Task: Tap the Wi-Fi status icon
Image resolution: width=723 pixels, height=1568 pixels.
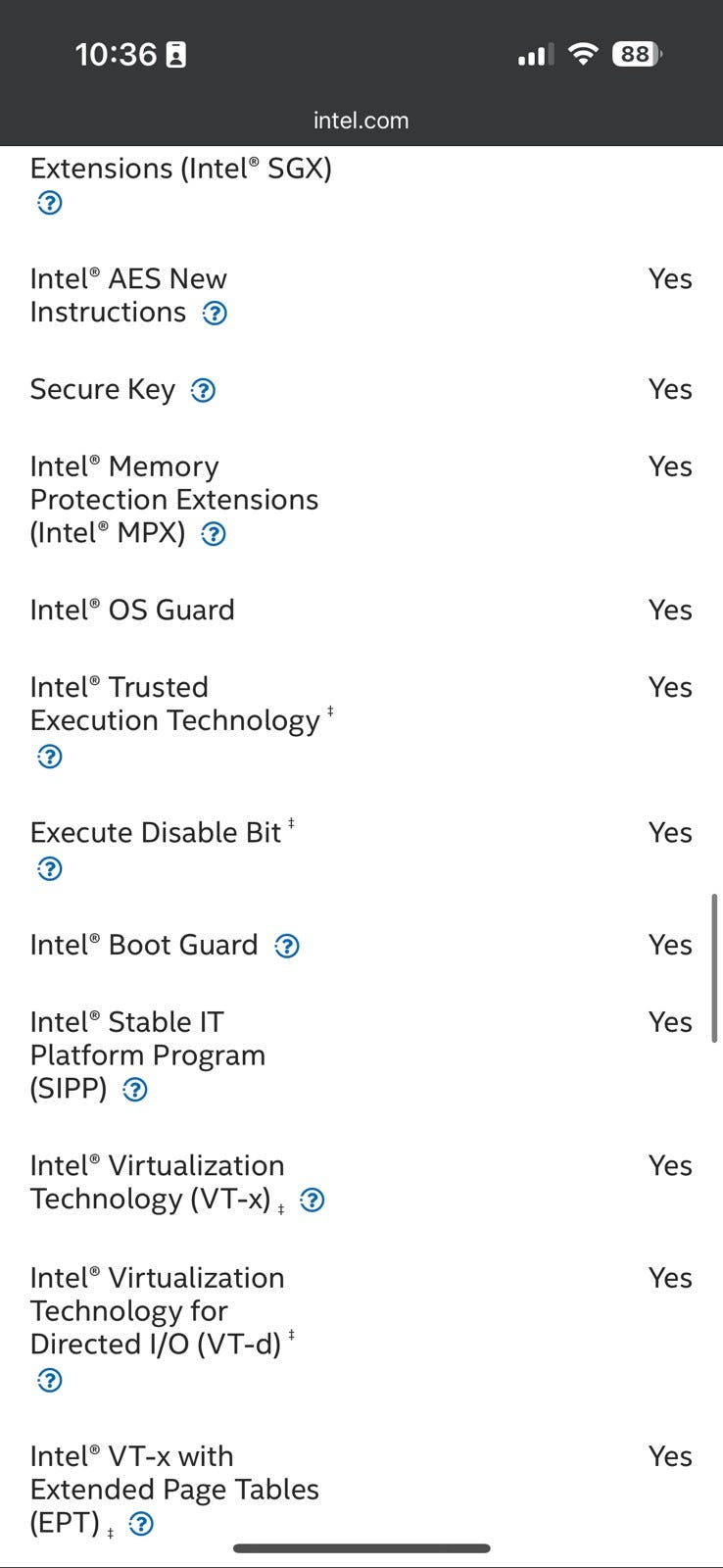Action: tap(583, 54)
